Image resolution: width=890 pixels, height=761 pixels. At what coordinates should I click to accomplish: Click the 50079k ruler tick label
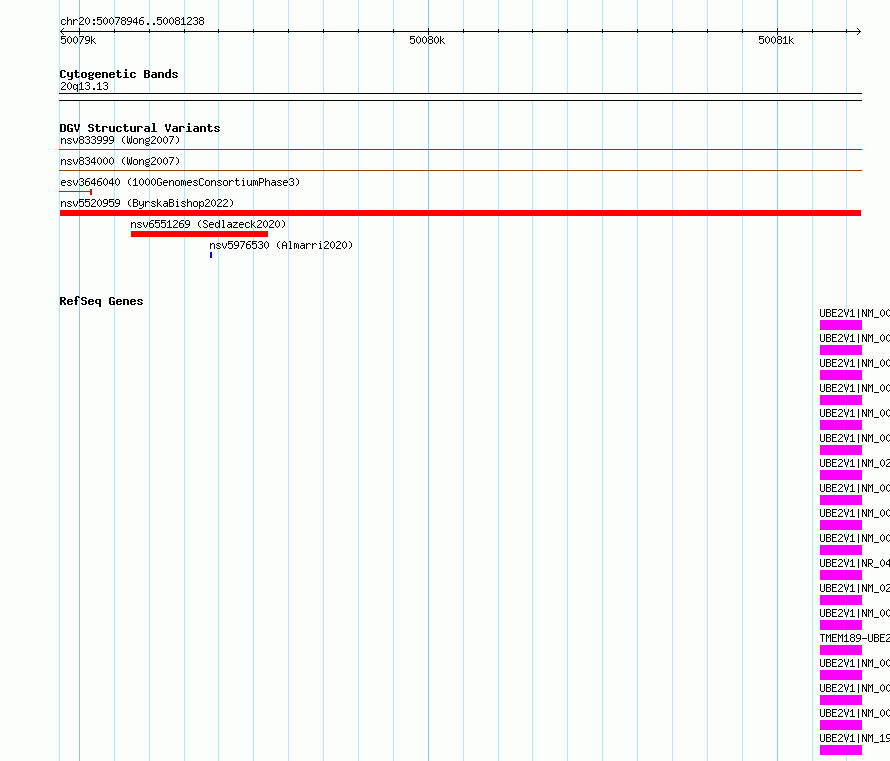pyautogui.click(x=78, y=40)
